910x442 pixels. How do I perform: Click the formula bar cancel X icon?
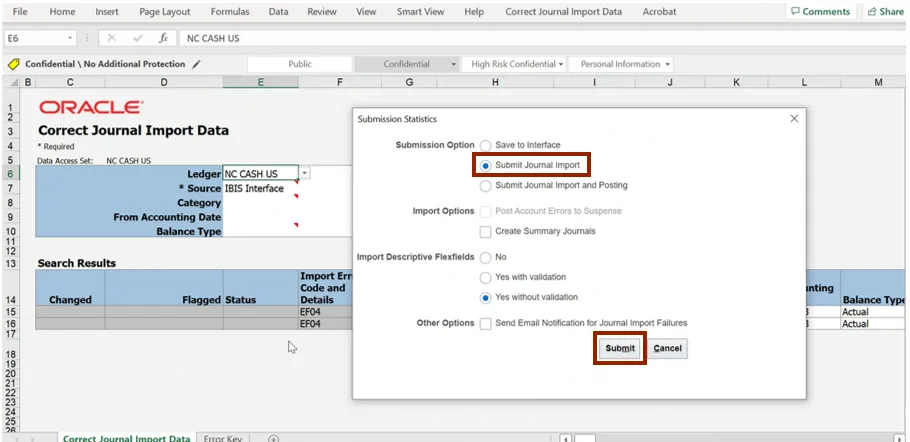112,38
